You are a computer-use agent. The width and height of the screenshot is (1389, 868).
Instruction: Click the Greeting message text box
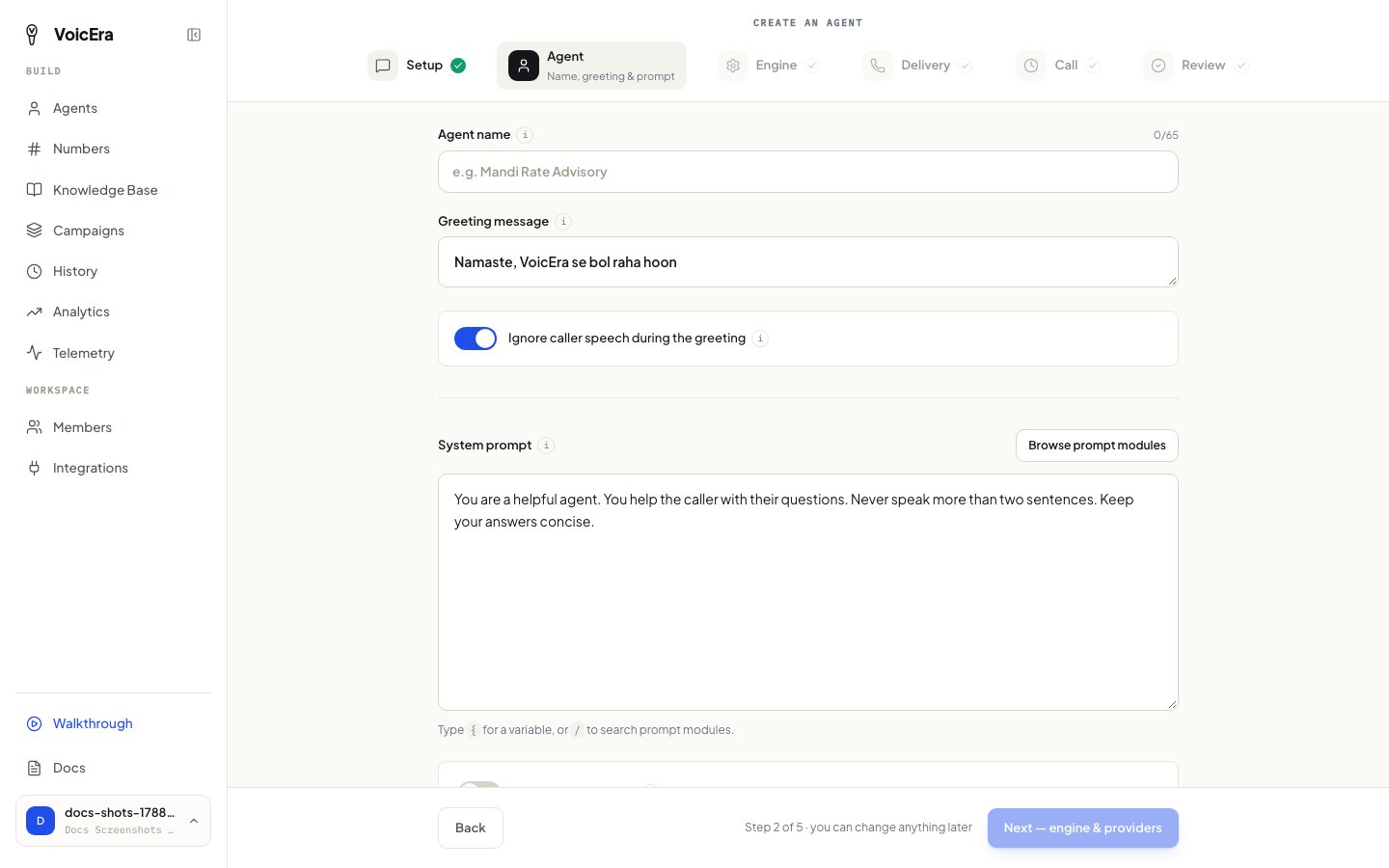(x=808, y=262)
